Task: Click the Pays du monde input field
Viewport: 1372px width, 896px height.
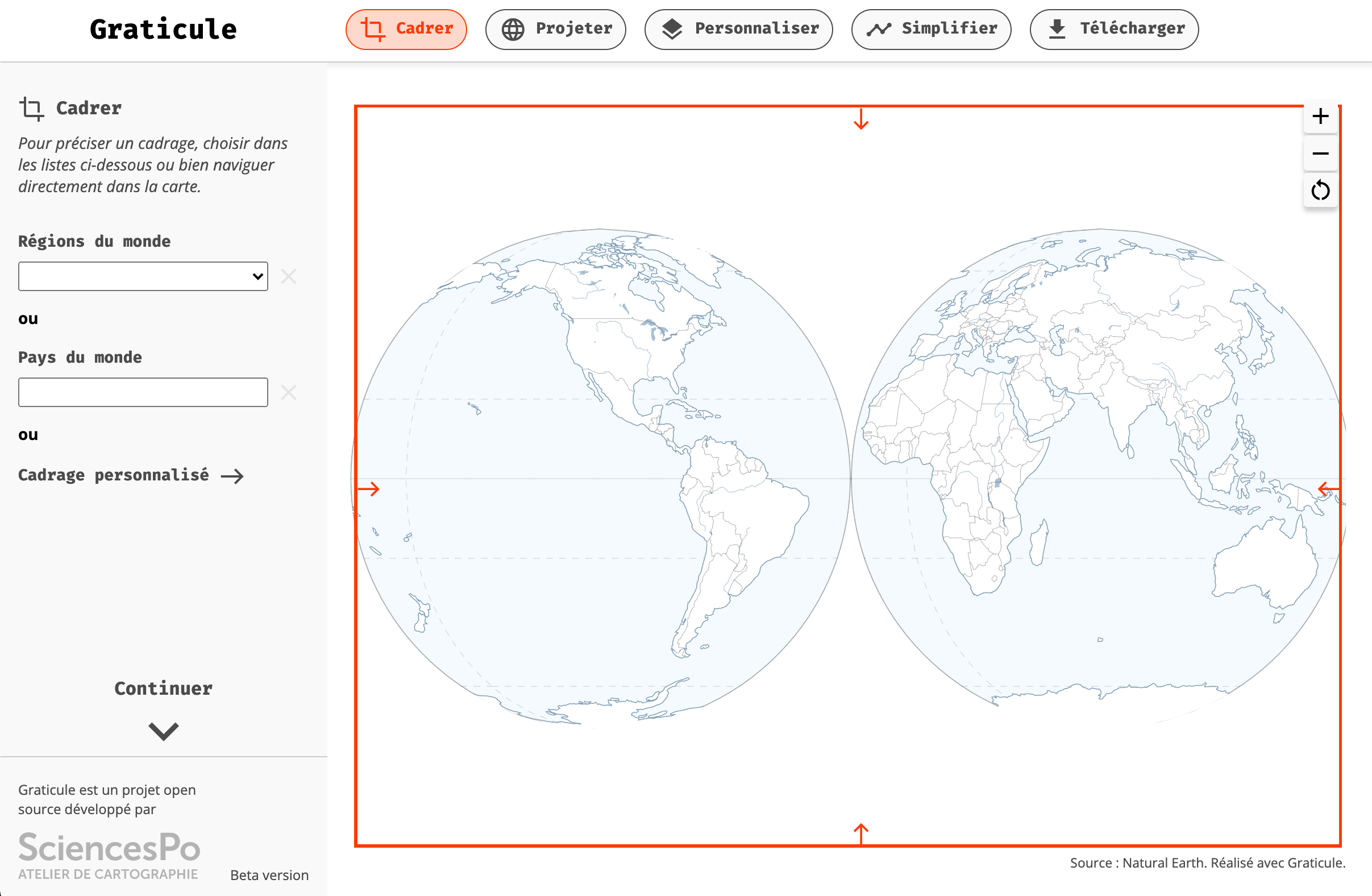Action: [143, 393]
